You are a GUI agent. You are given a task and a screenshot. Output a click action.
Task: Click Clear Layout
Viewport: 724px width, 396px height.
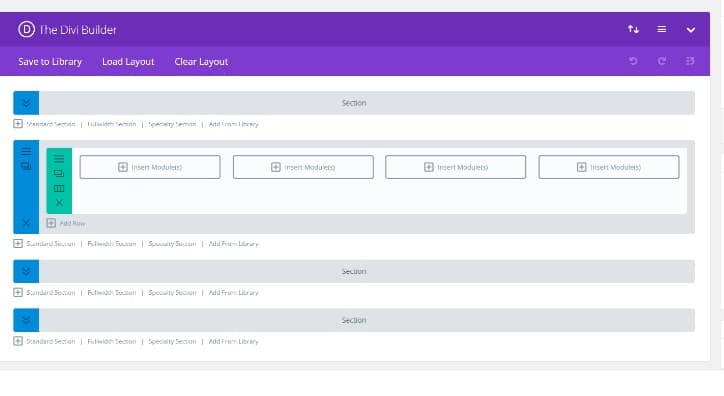(201, 62)
